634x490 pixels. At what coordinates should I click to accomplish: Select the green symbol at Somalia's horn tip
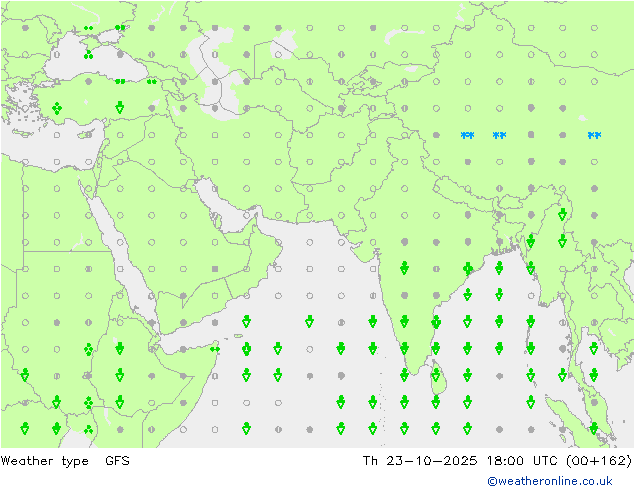coord(215,349)
